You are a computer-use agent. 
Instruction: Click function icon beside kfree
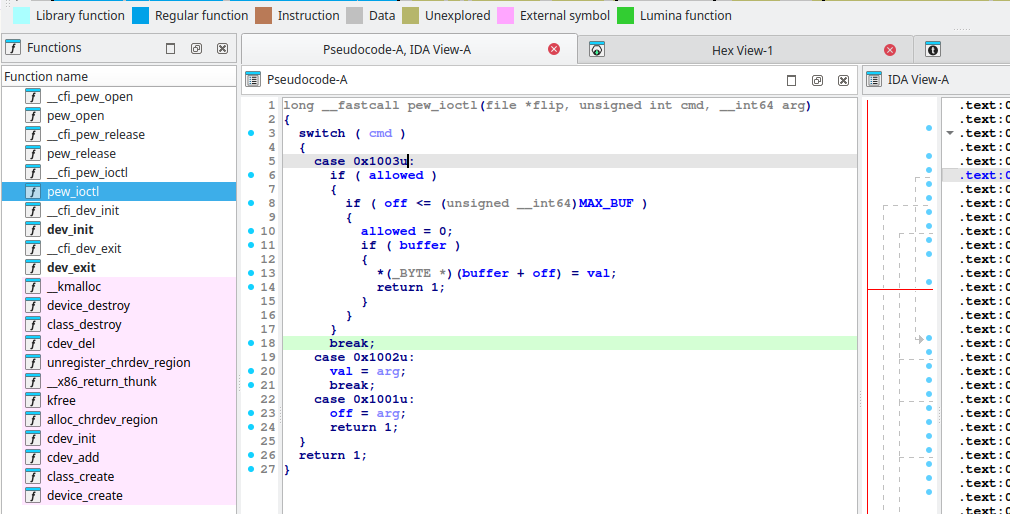[33, 401]
